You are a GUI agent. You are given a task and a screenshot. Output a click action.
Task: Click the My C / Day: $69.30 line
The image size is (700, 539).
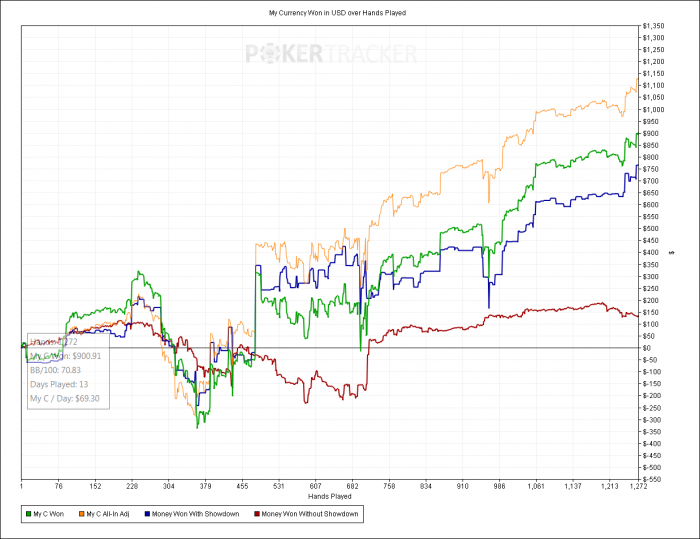pos(65,399)
